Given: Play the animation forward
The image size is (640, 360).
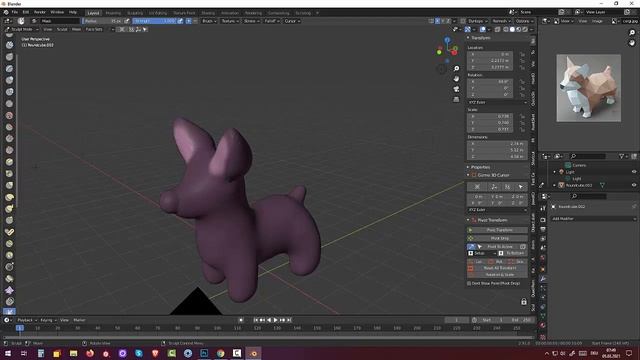Looking at the screenshot, I should click(276, 320).
